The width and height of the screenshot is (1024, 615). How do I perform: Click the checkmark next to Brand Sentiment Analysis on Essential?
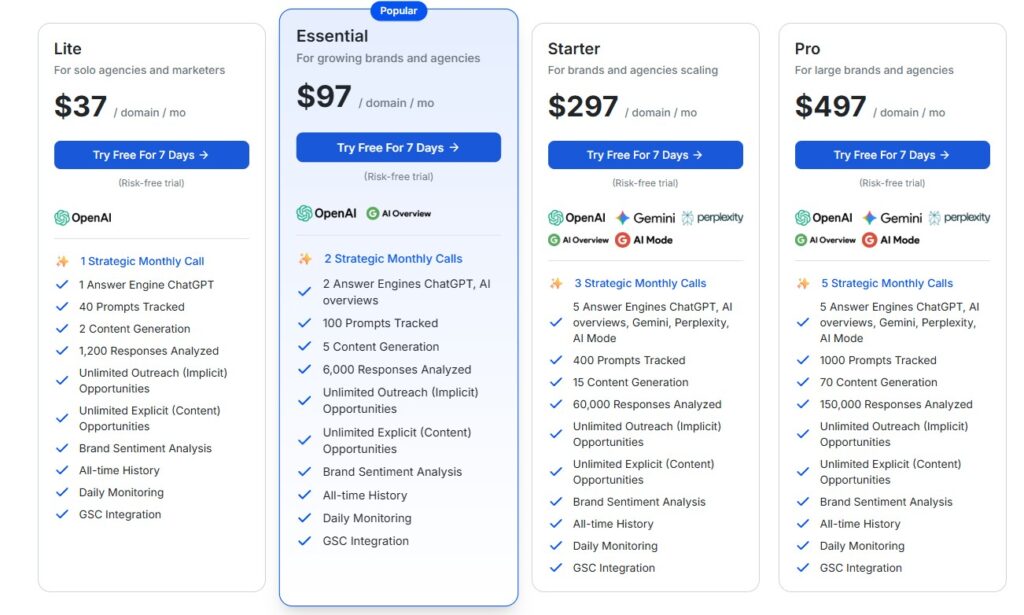305,472
